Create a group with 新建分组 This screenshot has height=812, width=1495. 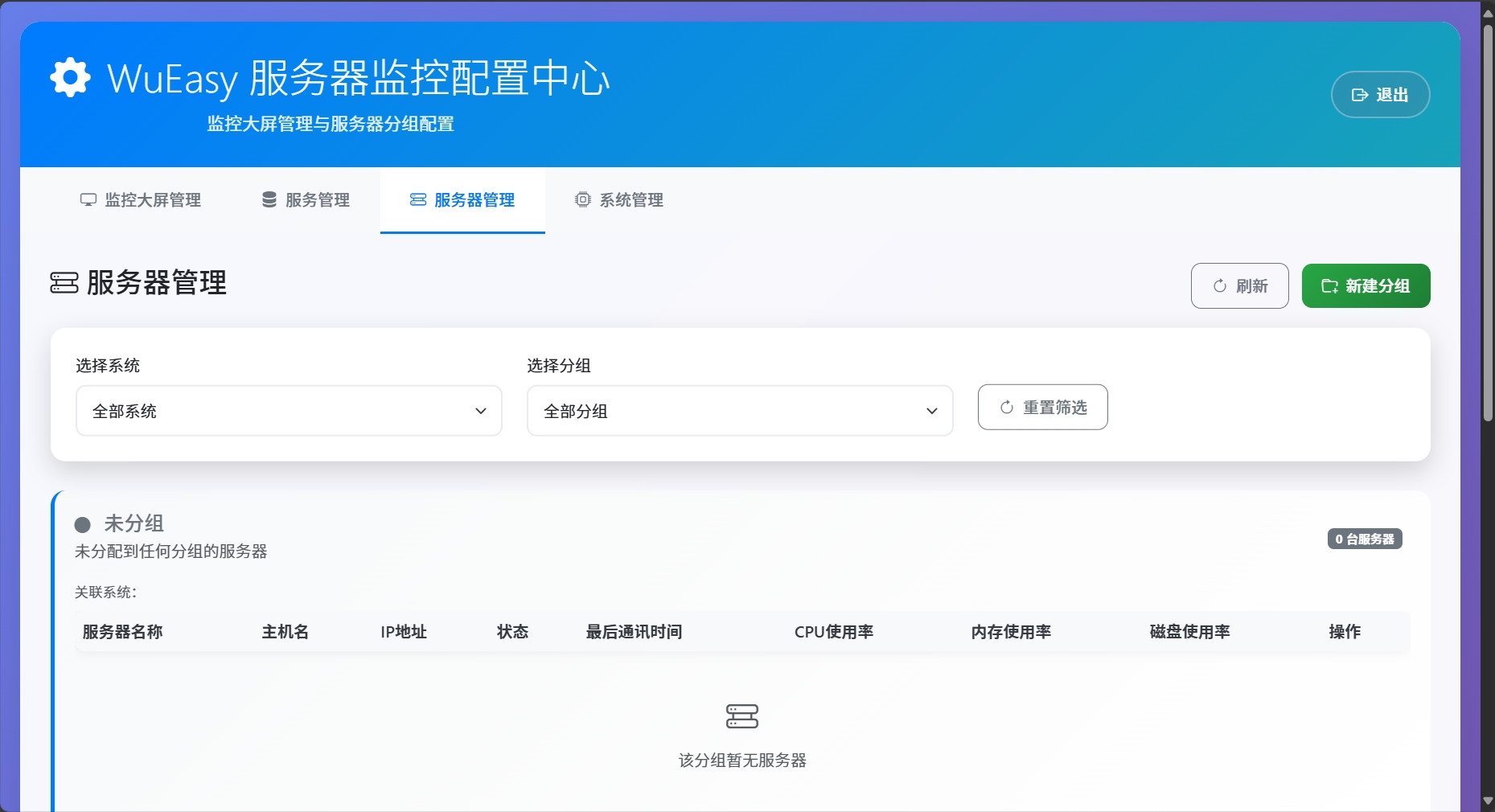pos(1366,286)
